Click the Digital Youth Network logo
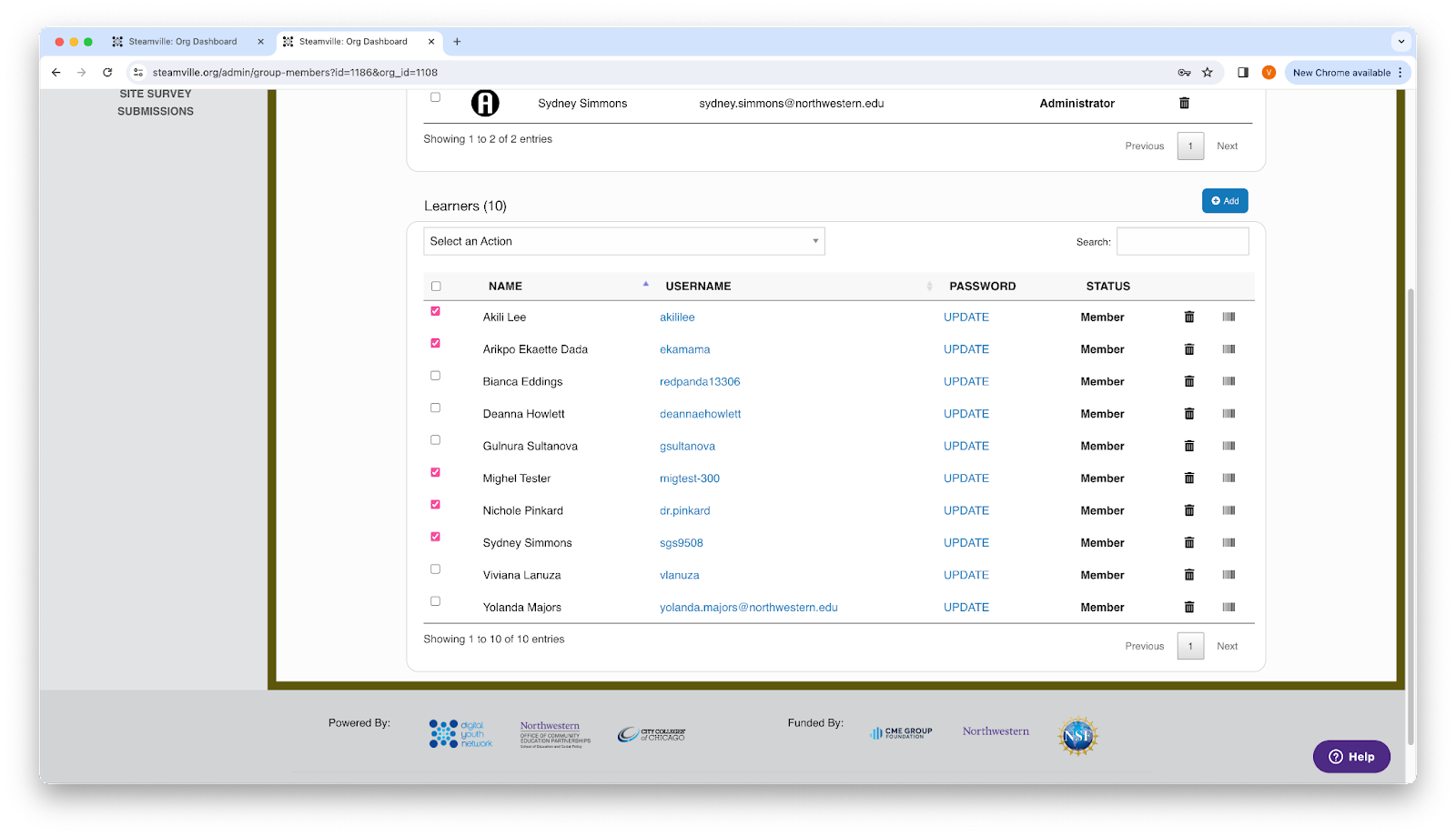The height and width of the screenshot is (836, 1456). [460, 734]
